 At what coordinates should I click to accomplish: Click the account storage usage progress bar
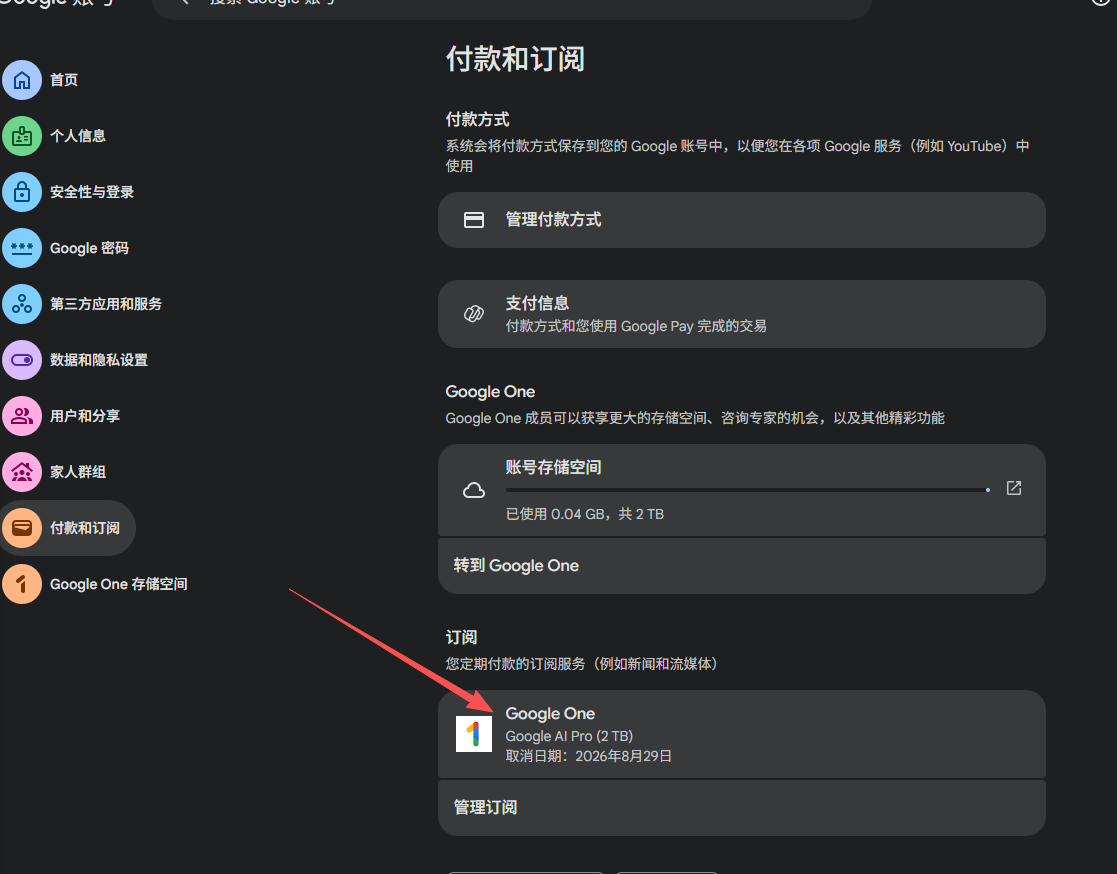[746, 490]
